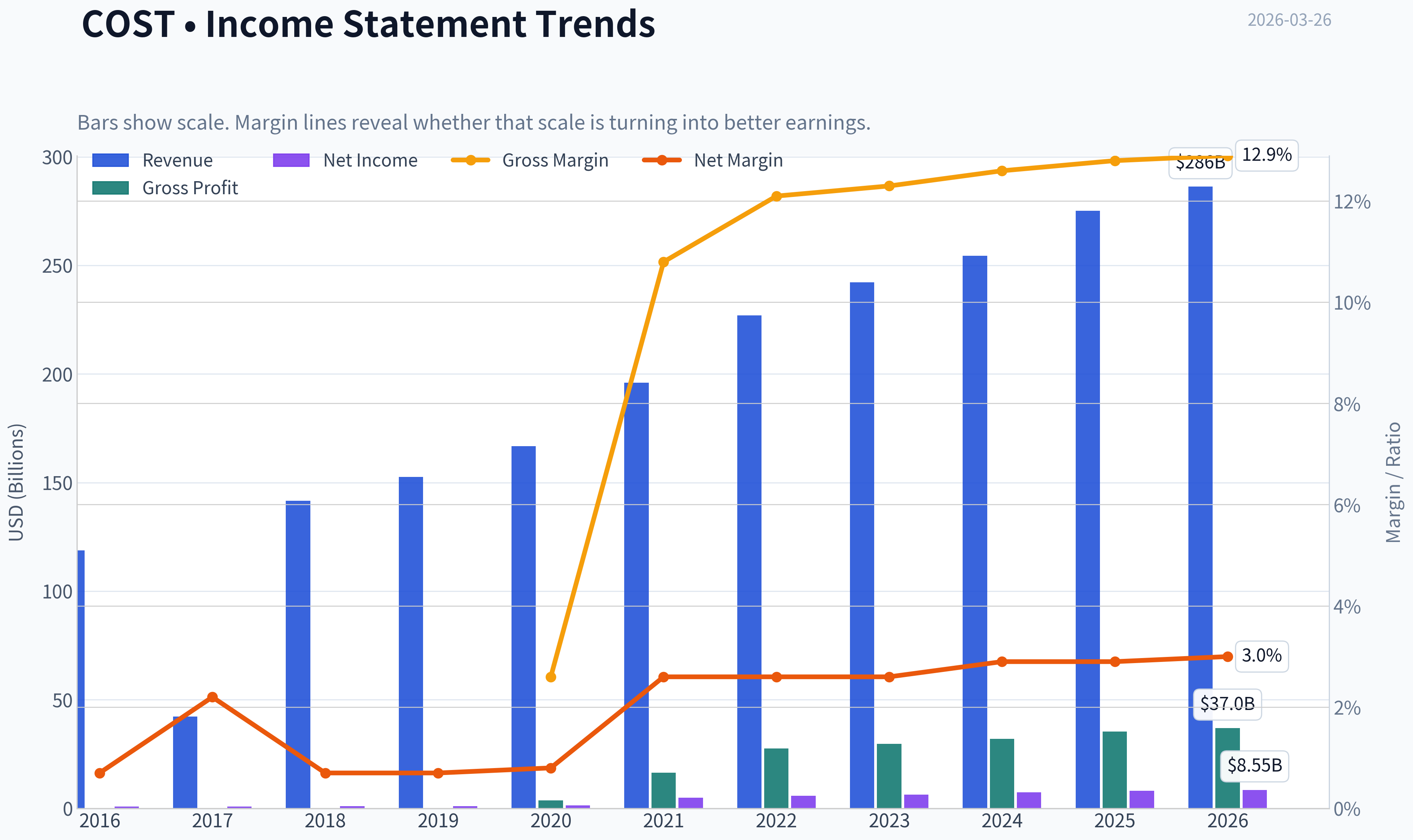Click the 2019 revenue bar

(x=411, y=642)
